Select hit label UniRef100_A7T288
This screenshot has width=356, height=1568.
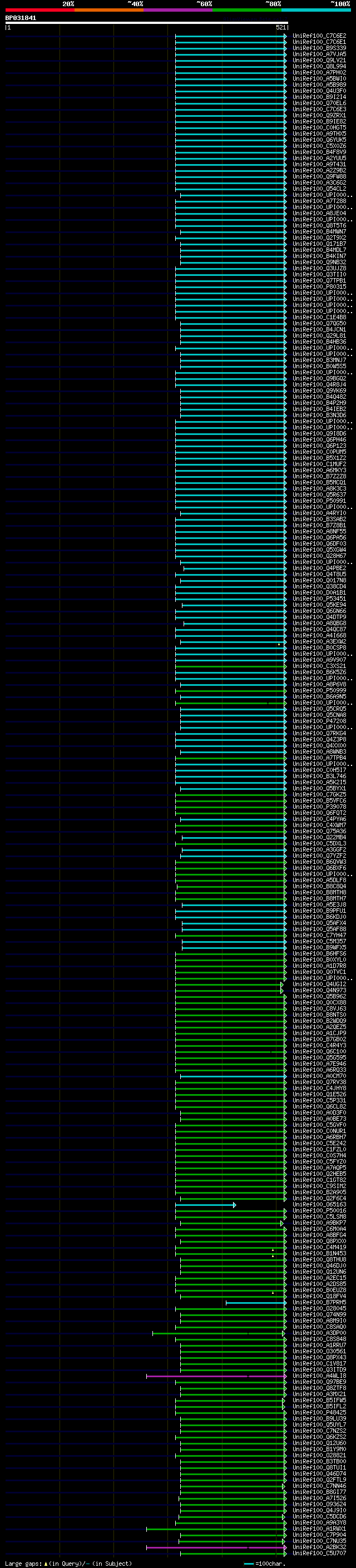coord(319,201)
